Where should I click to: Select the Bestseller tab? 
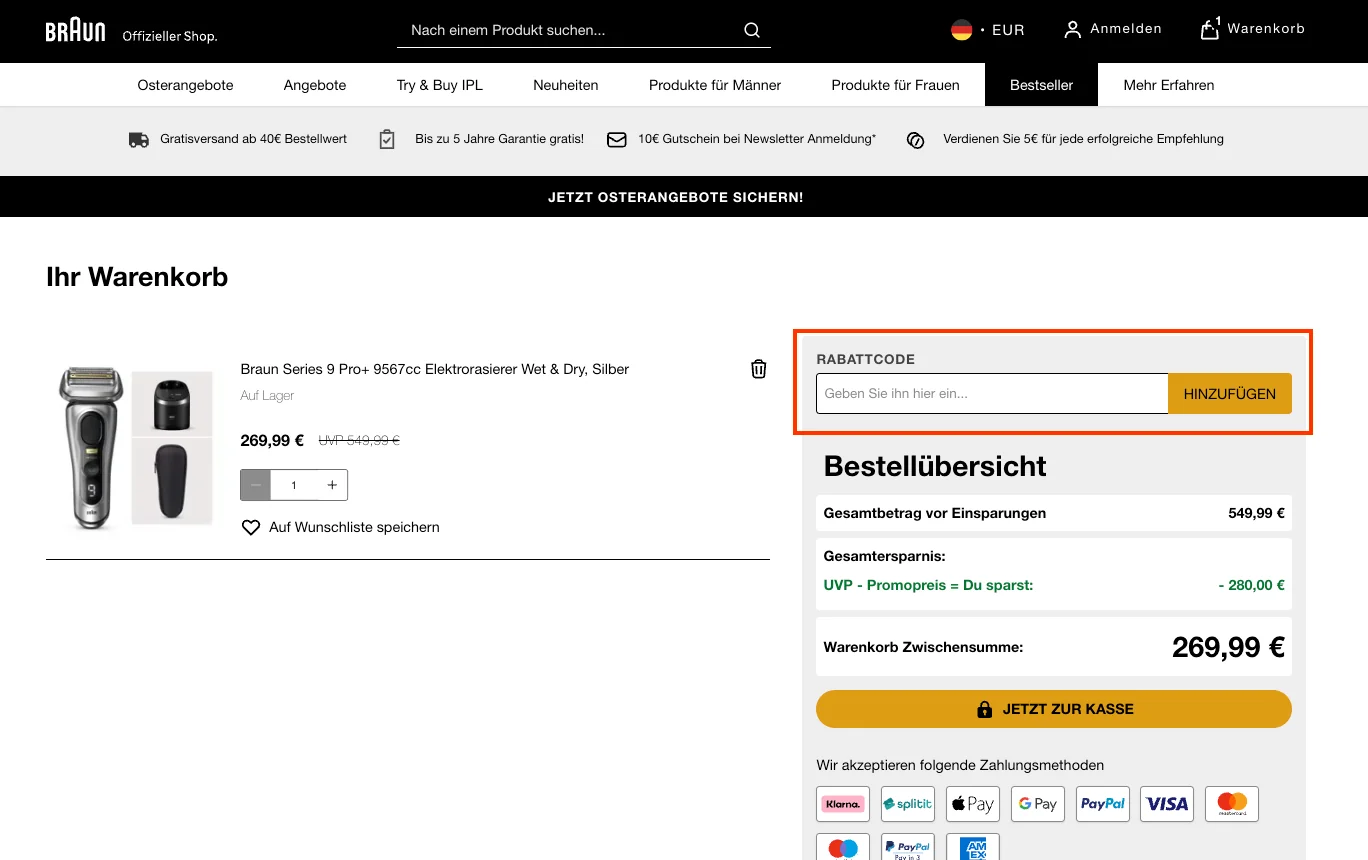tap(1041, 85)
